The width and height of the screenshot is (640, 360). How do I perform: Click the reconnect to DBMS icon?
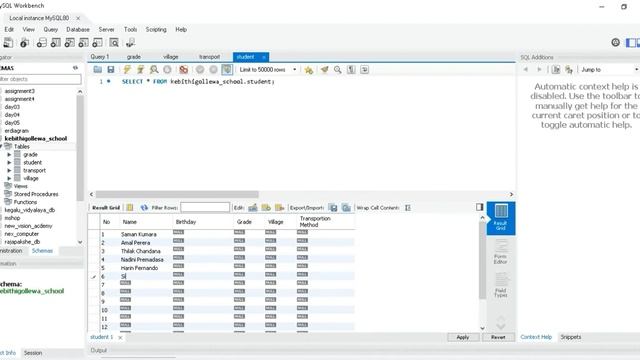coord(130,42)
